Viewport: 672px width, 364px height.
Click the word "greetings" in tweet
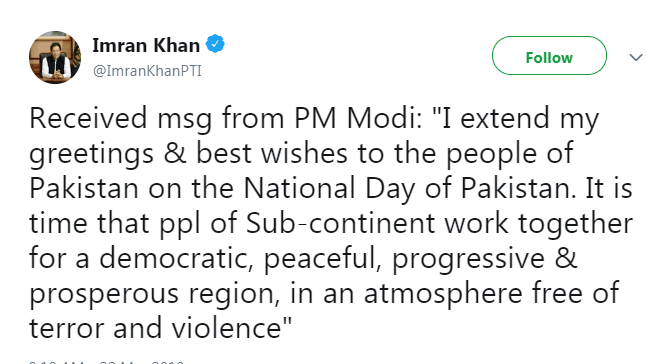[x=91, y=154]
